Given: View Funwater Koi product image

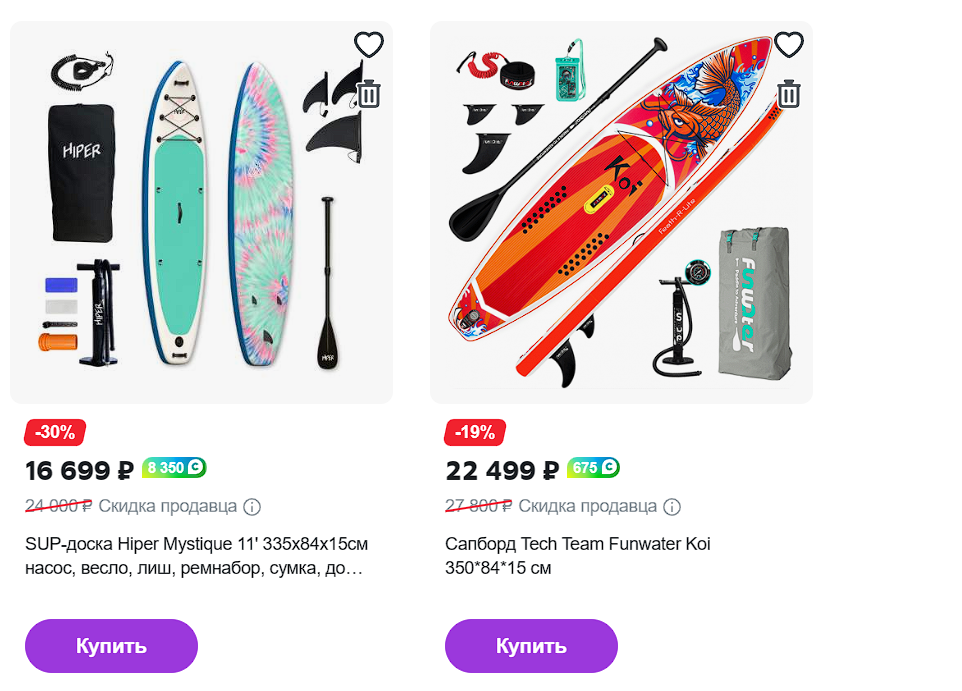Looking at the screenshot, I should point(620,213).
